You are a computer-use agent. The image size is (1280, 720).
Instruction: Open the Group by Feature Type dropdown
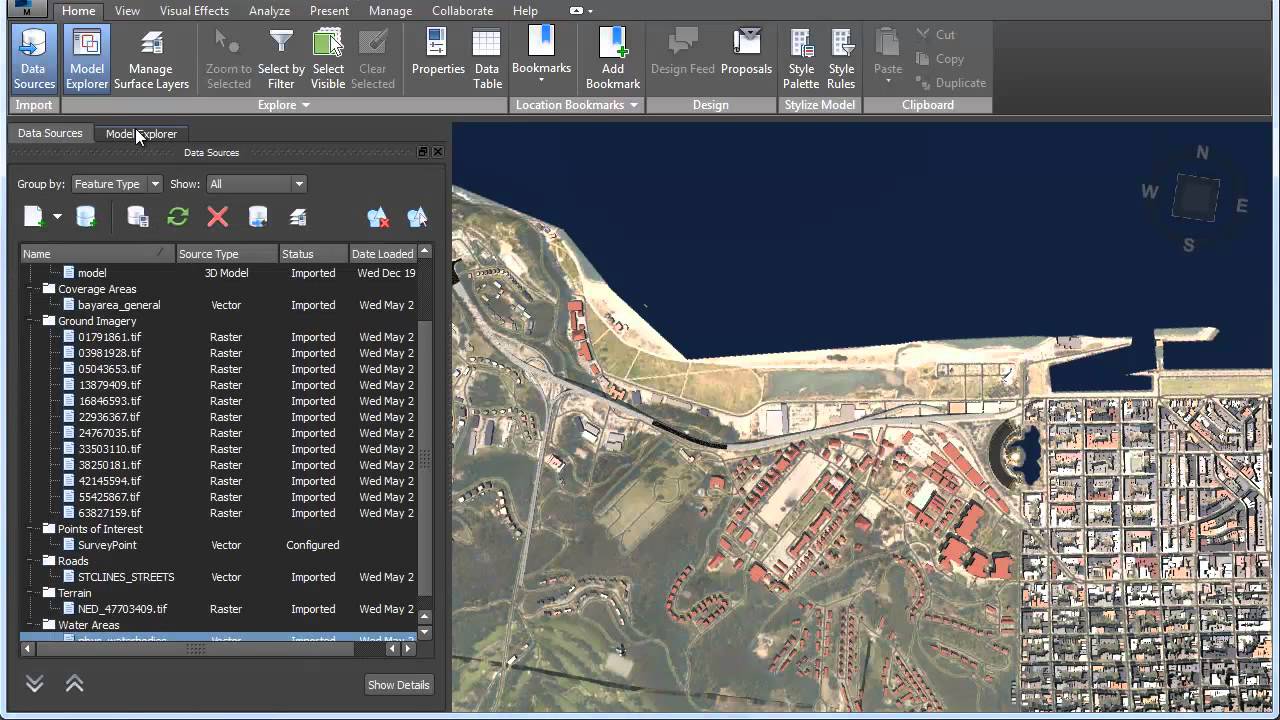point(117,184)
